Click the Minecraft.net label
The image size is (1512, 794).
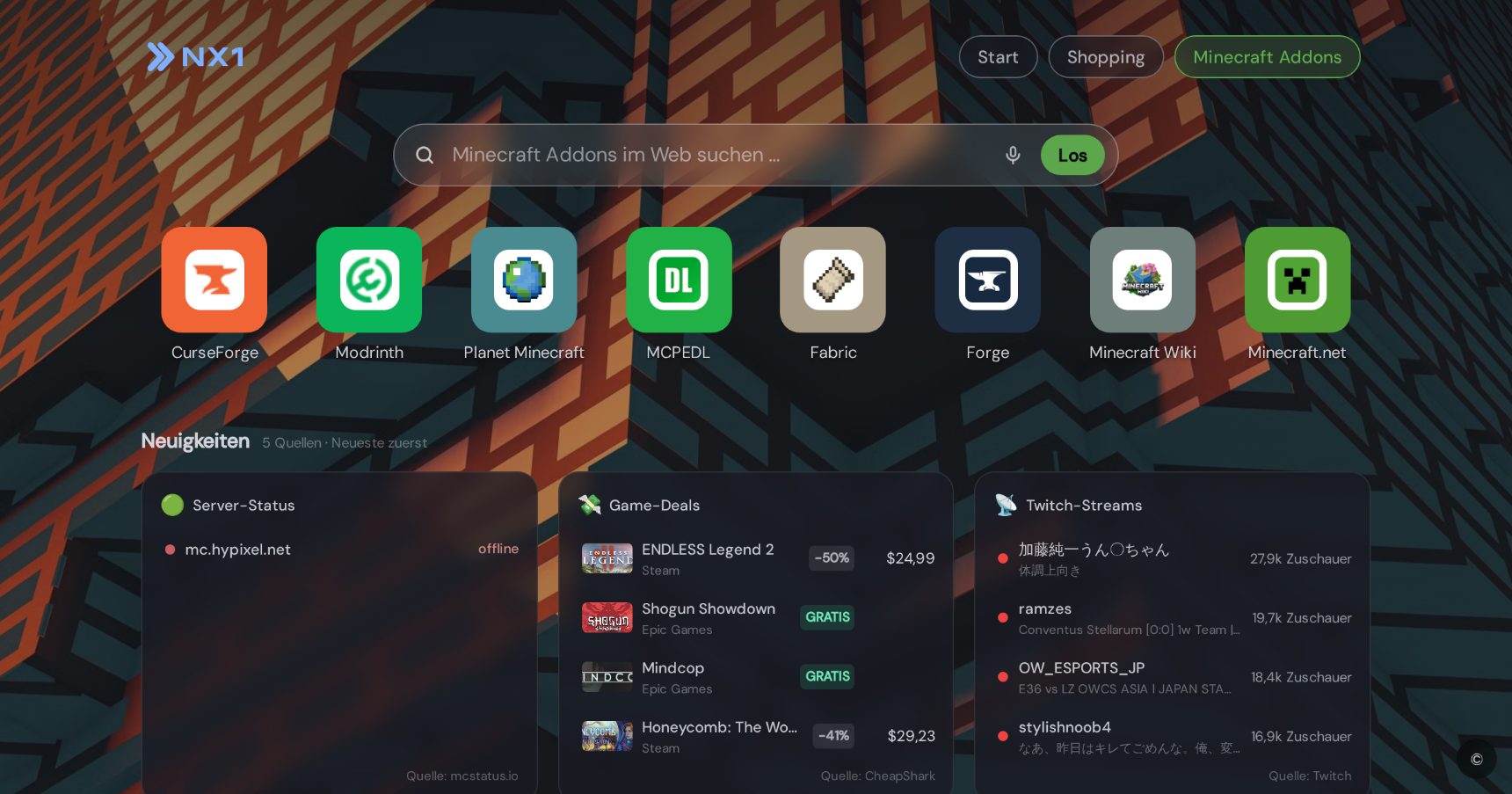pos(1298,353)
